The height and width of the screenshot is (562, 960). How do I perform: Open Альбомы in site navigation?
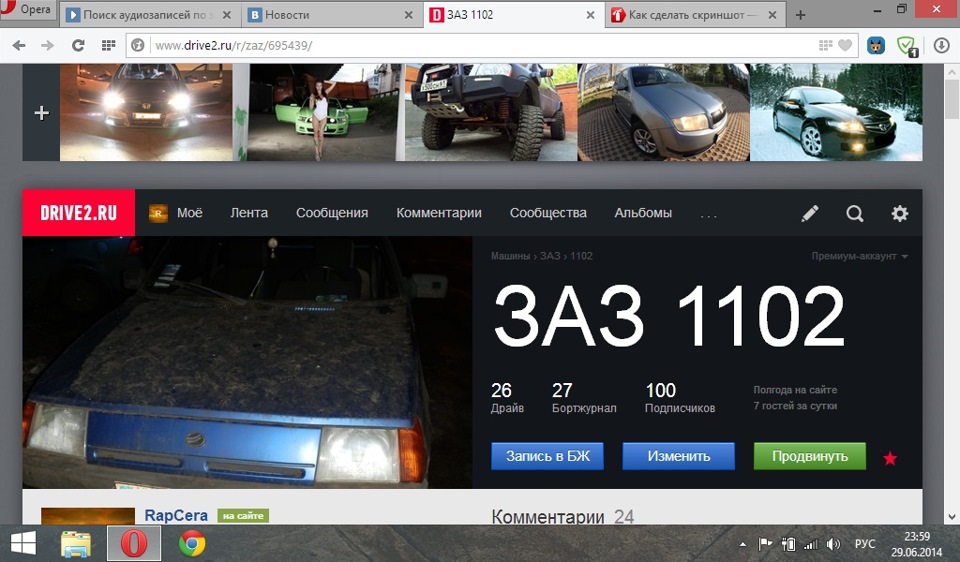pyautogui.click(x=643, y=213)
